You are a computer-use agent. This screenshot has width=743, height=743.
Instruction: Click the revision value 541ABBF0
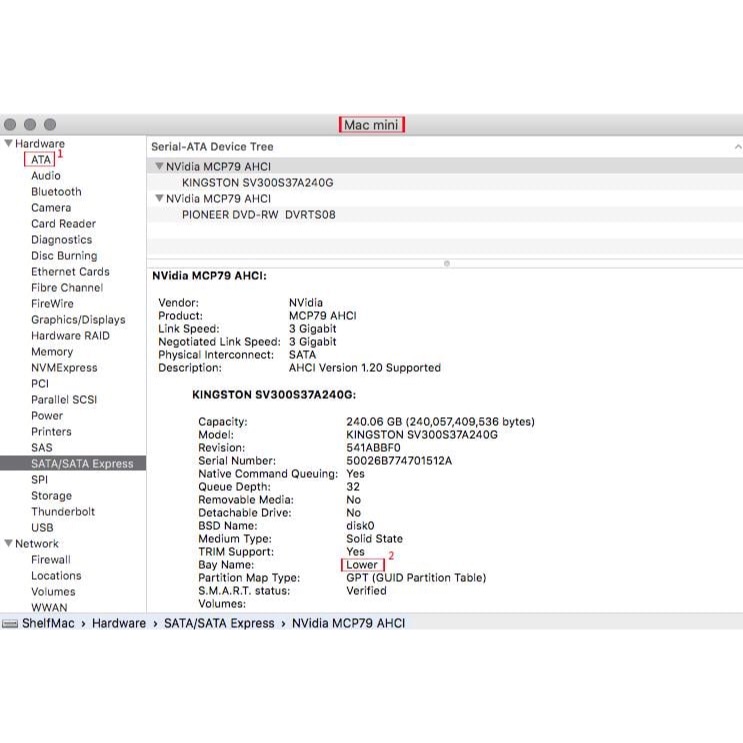(x=373, y=448)
